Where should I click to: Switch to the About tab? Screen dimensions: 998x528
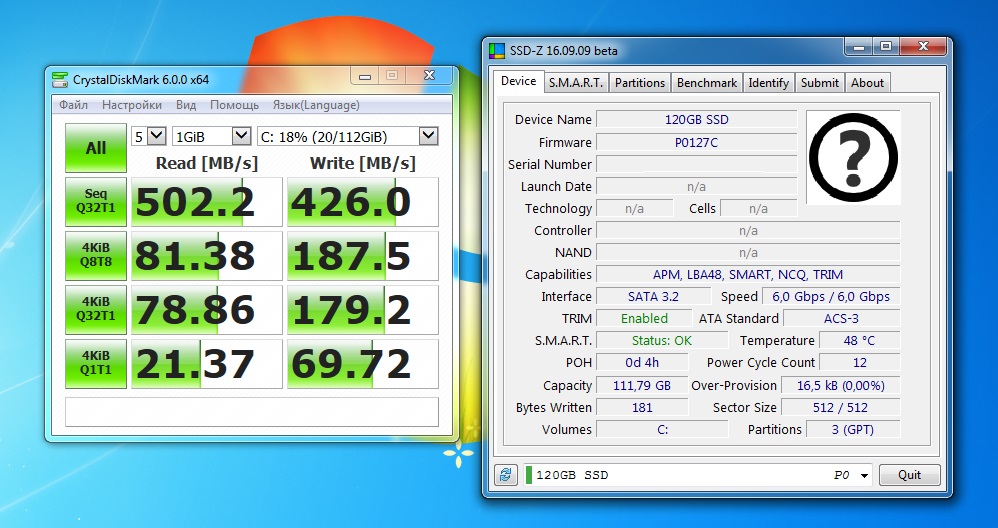(x=868, y=83)
